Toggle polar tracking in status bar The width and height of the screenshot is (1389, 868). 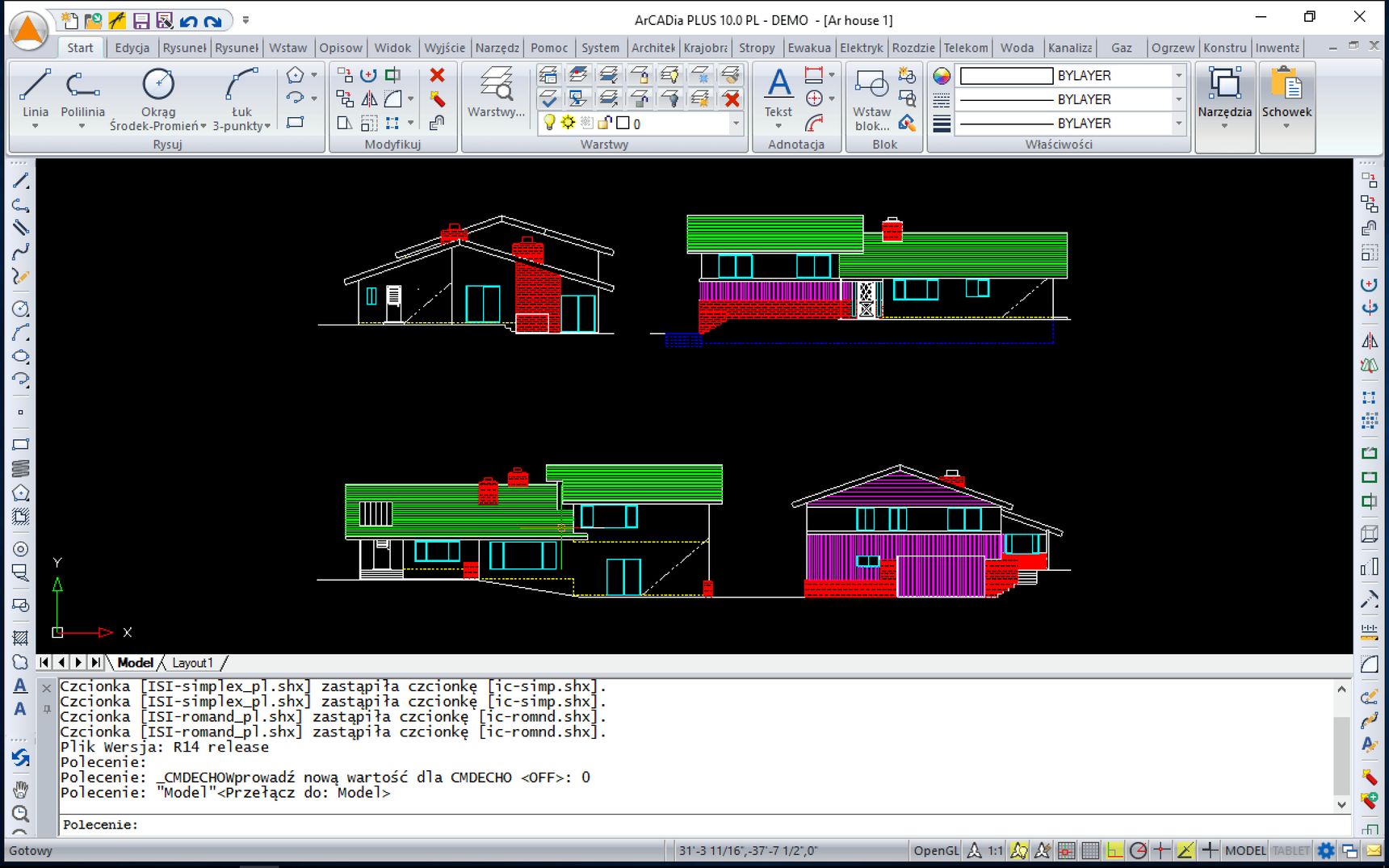pyautogui.click(x=1139, y=850)
